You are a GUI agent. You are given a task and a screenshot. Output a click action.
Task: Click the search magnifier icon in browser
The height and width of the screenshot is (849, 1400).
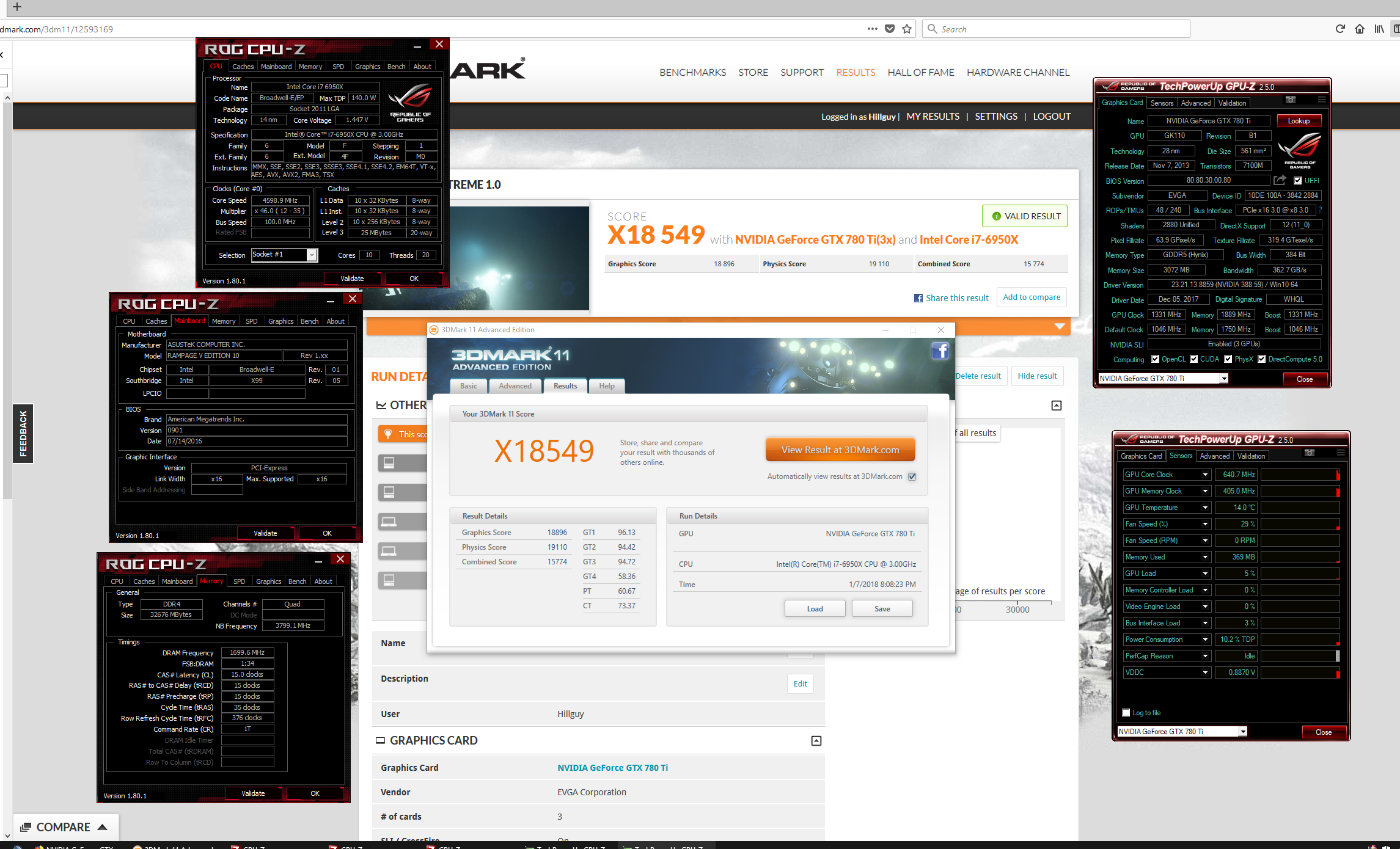point(933,29)
